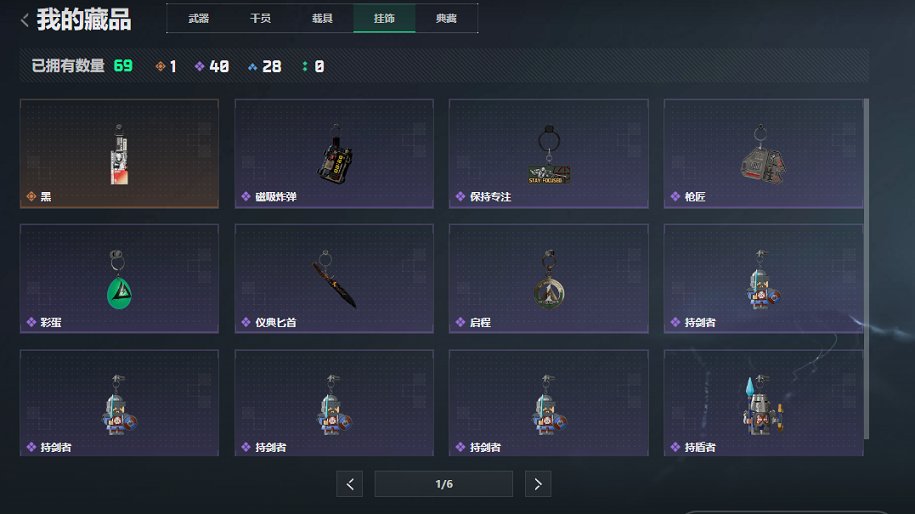The image size is (915, 514).
Task: Filter by blue rarity count 28
Action: click(264, 67)
